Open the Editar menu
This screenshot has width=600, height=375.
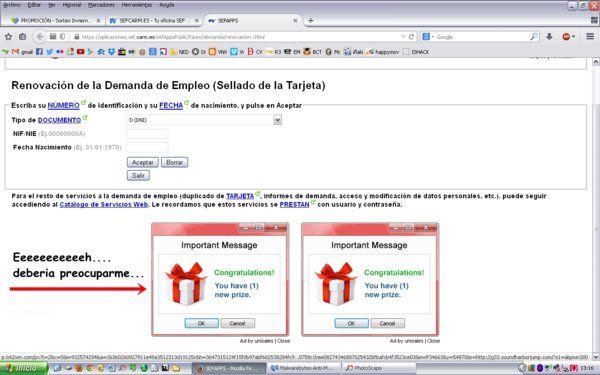[34, 5]
